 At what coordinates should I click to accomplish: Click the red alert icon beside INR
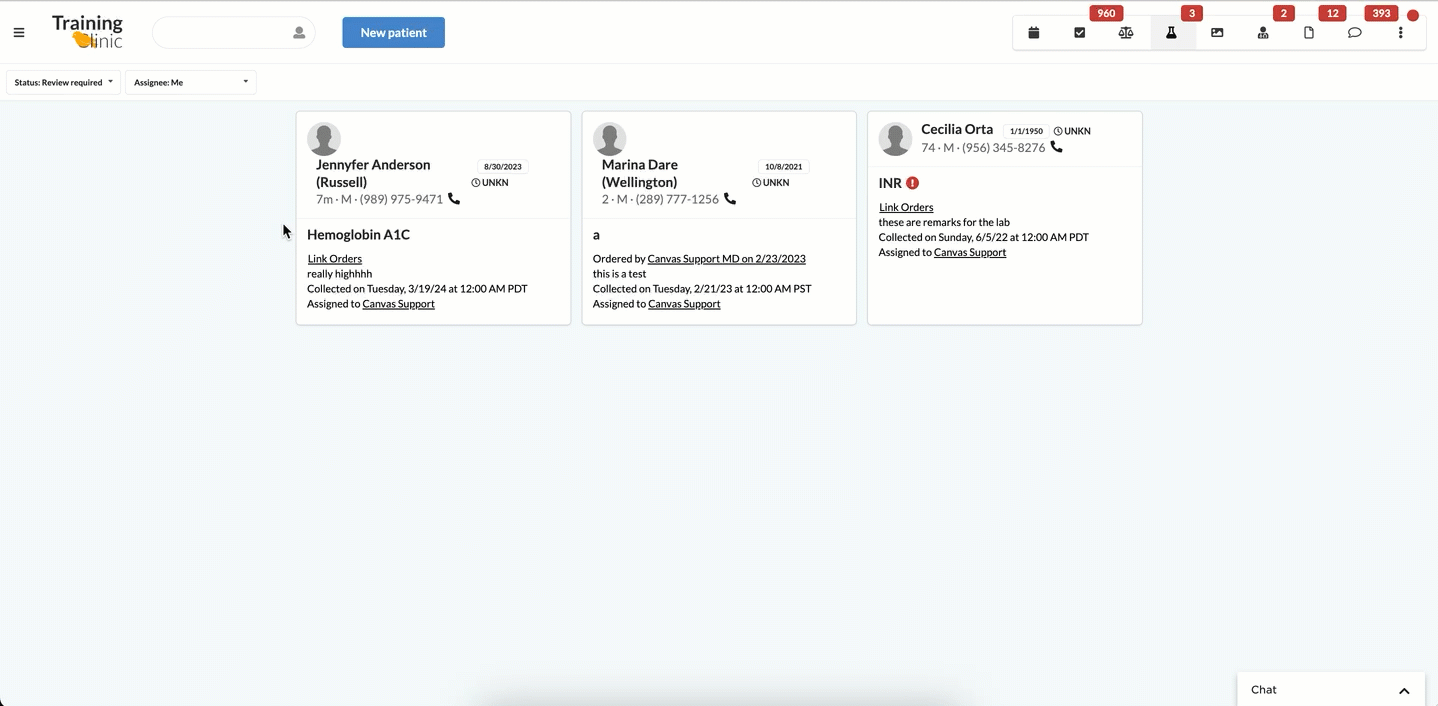912,183
